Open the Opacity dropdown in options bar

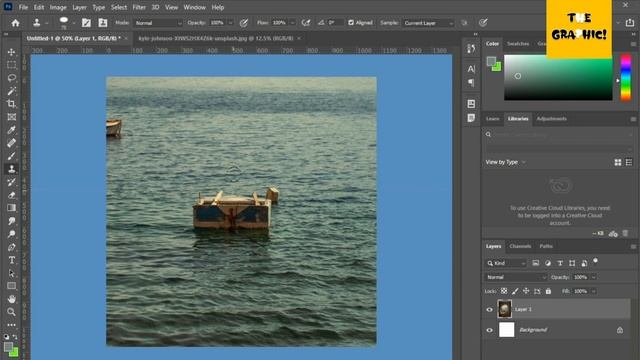[231, 23]
